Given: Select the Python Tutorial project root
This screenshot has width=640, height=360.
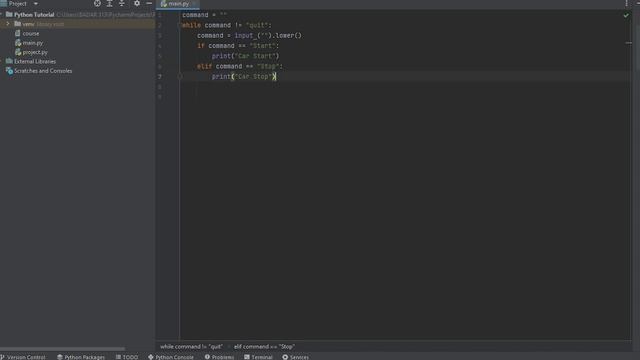Looking at the screenshot, I should [x=34, y=15].
